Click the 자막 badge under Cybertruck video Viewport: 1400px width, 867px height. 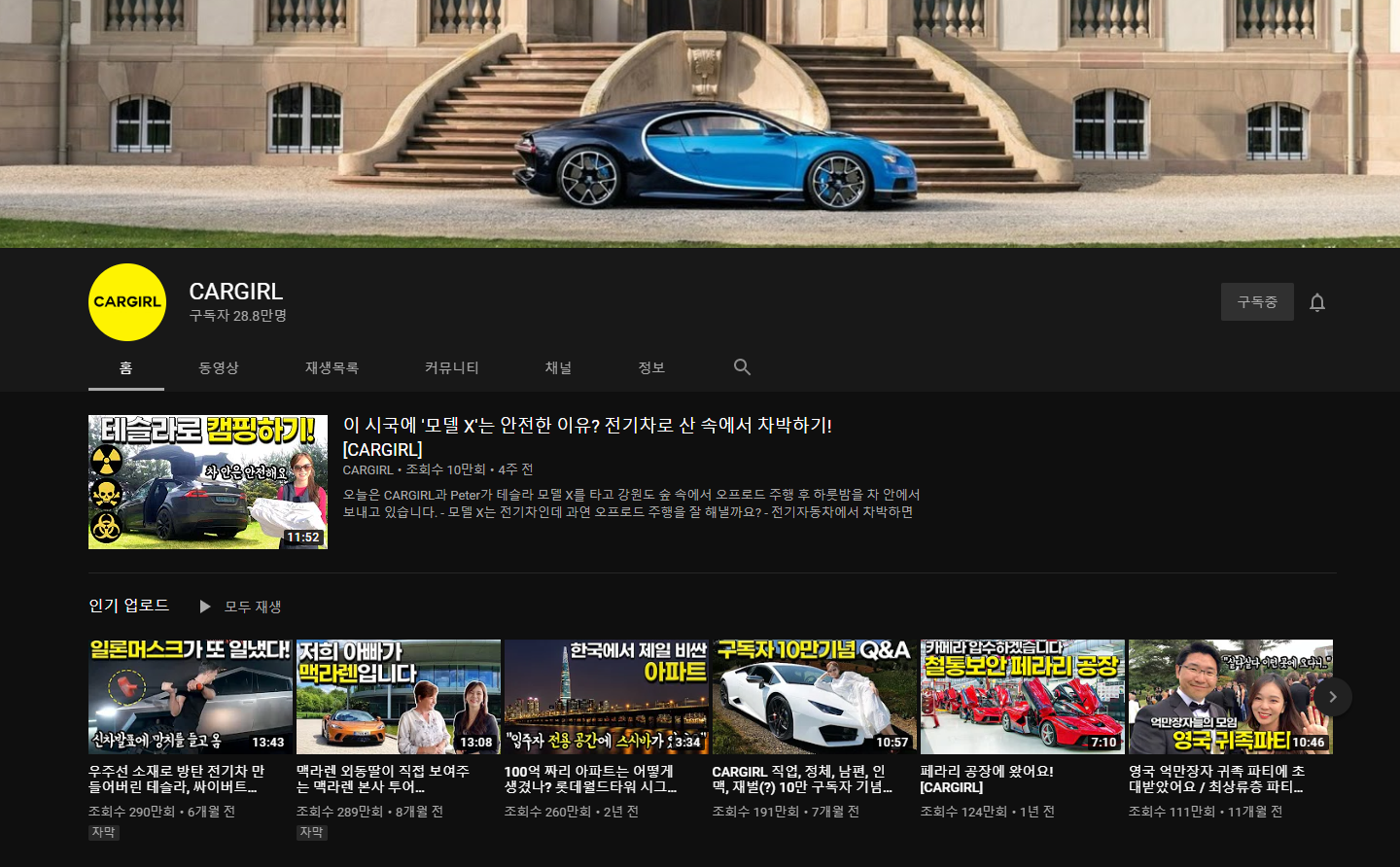click(104, 832)
